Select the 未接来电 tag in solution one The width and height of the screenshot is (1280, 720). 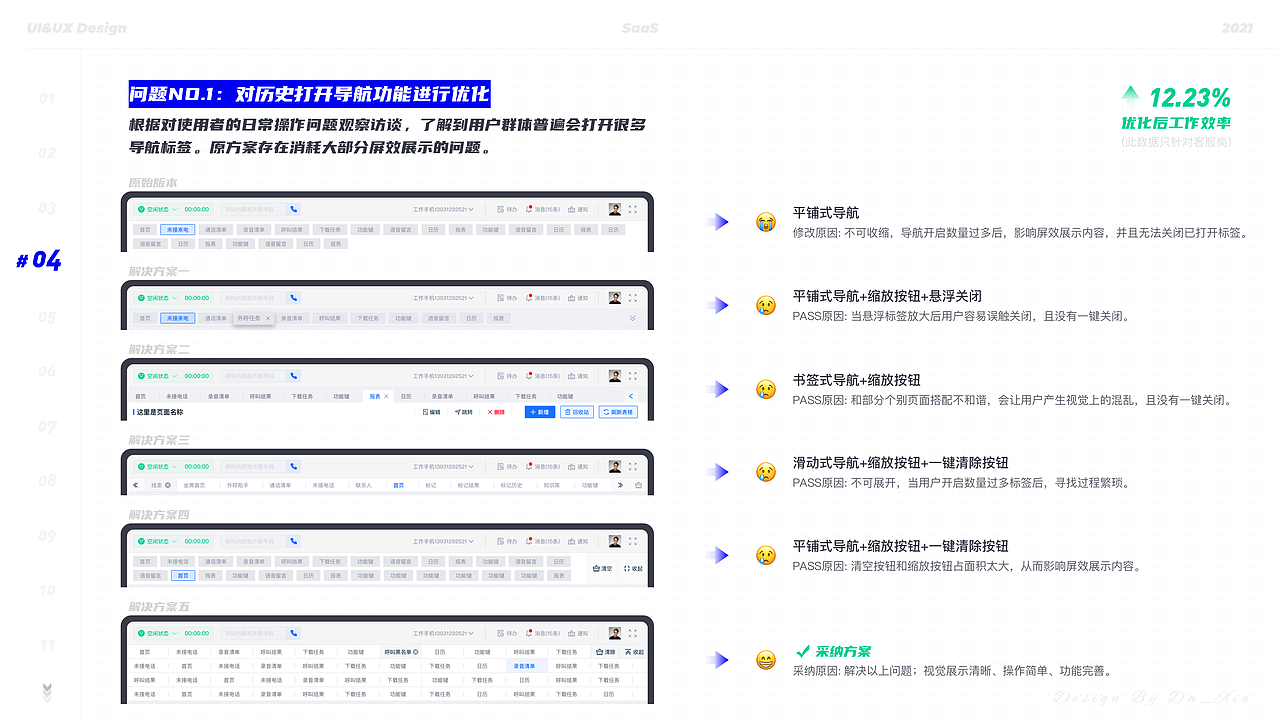[x=177, y=318]
